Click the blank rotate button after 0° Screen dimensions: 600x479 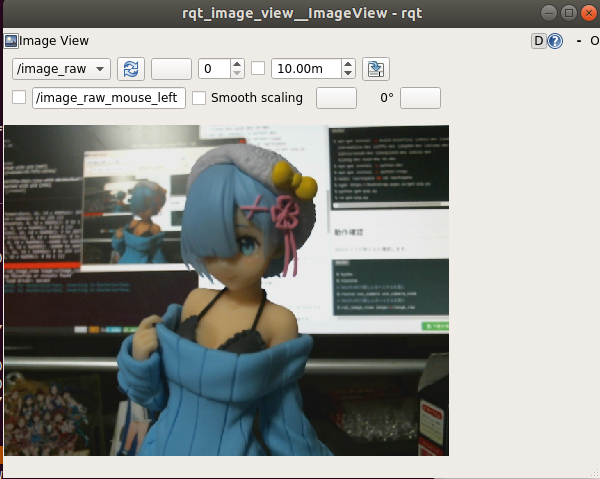pos(420,98)
